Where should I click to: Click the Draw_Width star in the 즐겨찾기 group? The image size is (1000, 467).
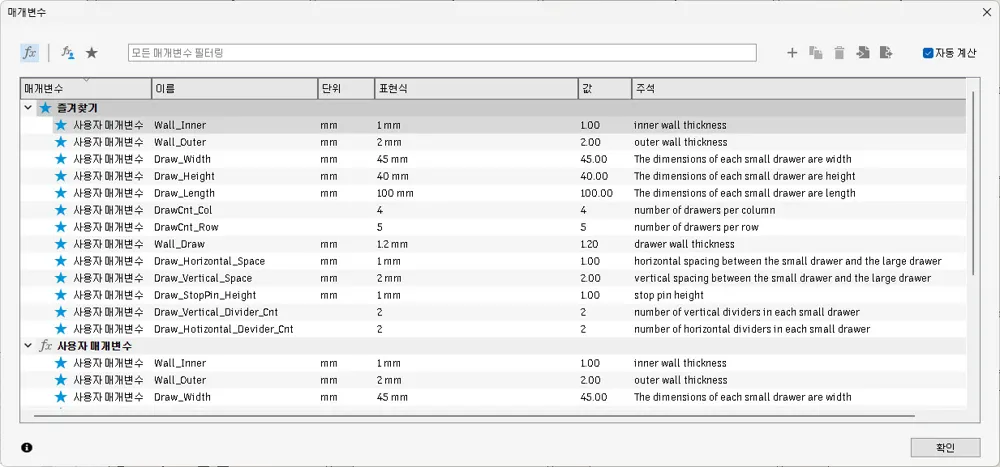(x=61, y=159)
